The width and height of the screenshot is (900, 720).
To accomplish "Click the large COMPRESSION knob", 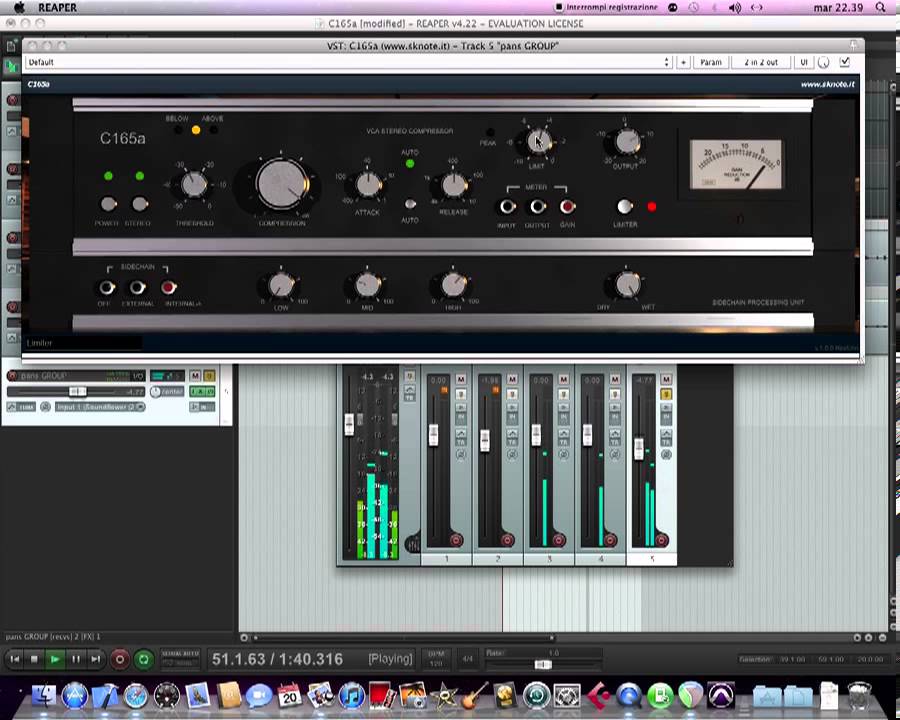I will [282, 185].
